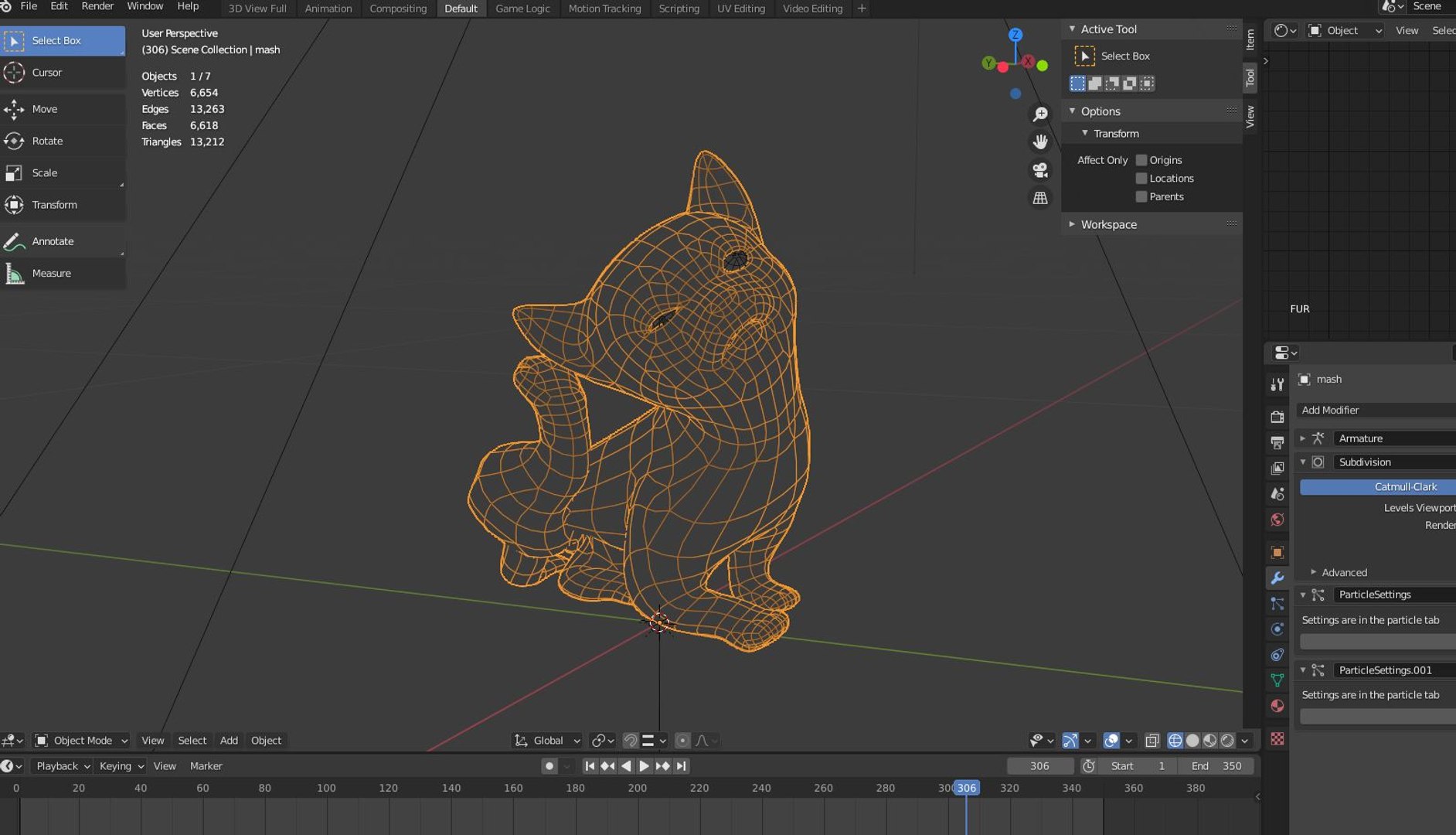1456x835 pixels.
Task: Expand the Armature modifier
Action: (1302, 438)
